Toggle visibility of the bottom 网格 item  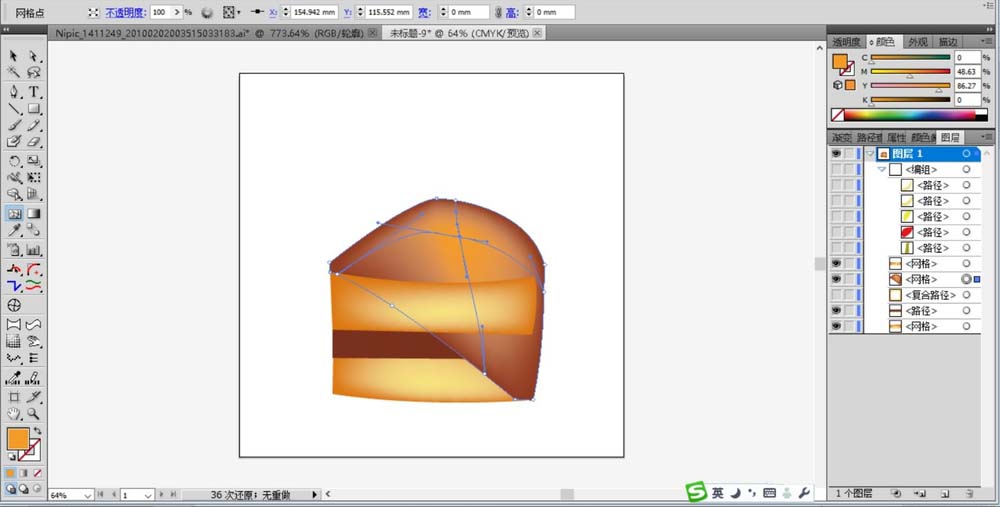pyautogui.click(x=836, y=327)
